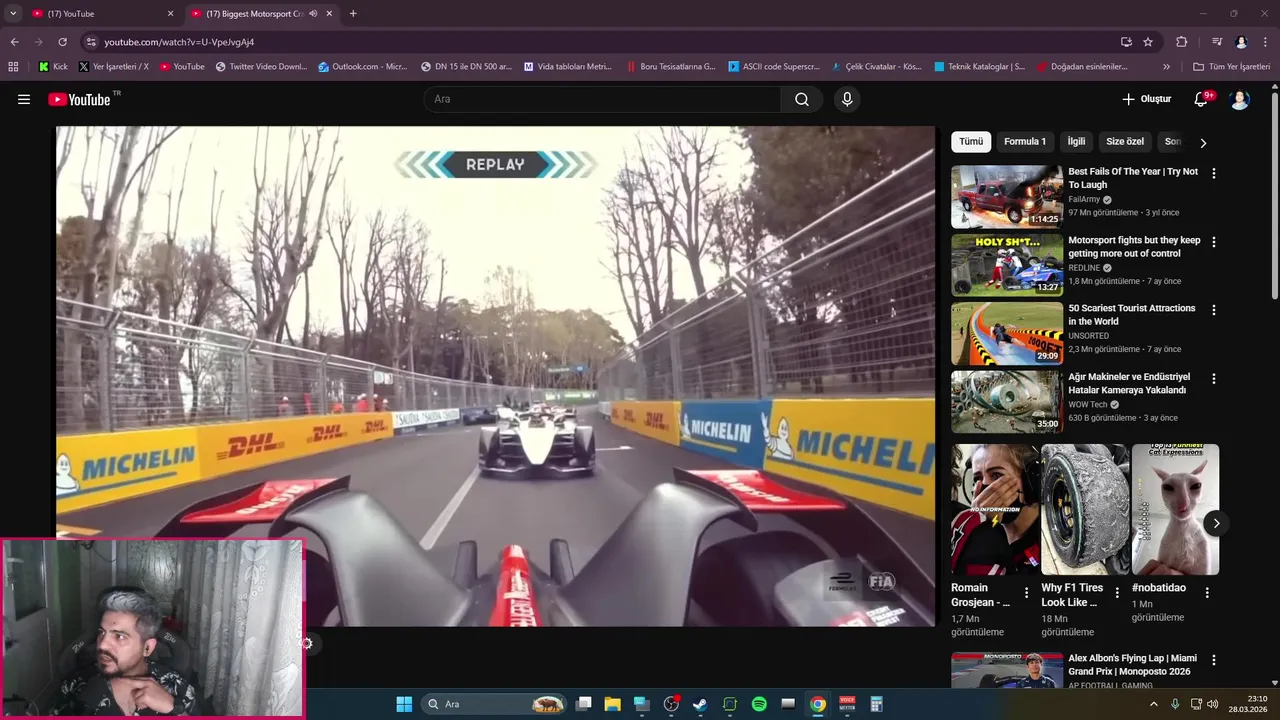Screen dimensions: 1280x720
Task: Open Romain Grosjean short thumbnail
Action: tap(995, 509)
